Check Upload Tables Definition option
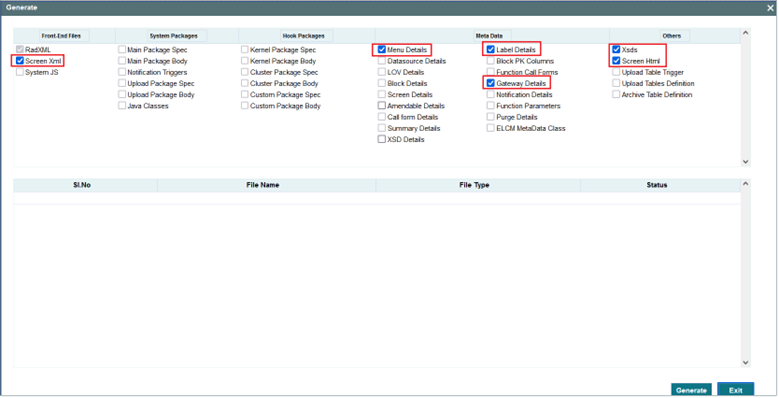The height and width of the screenshot is (398, 779). (x=616, y=83)
